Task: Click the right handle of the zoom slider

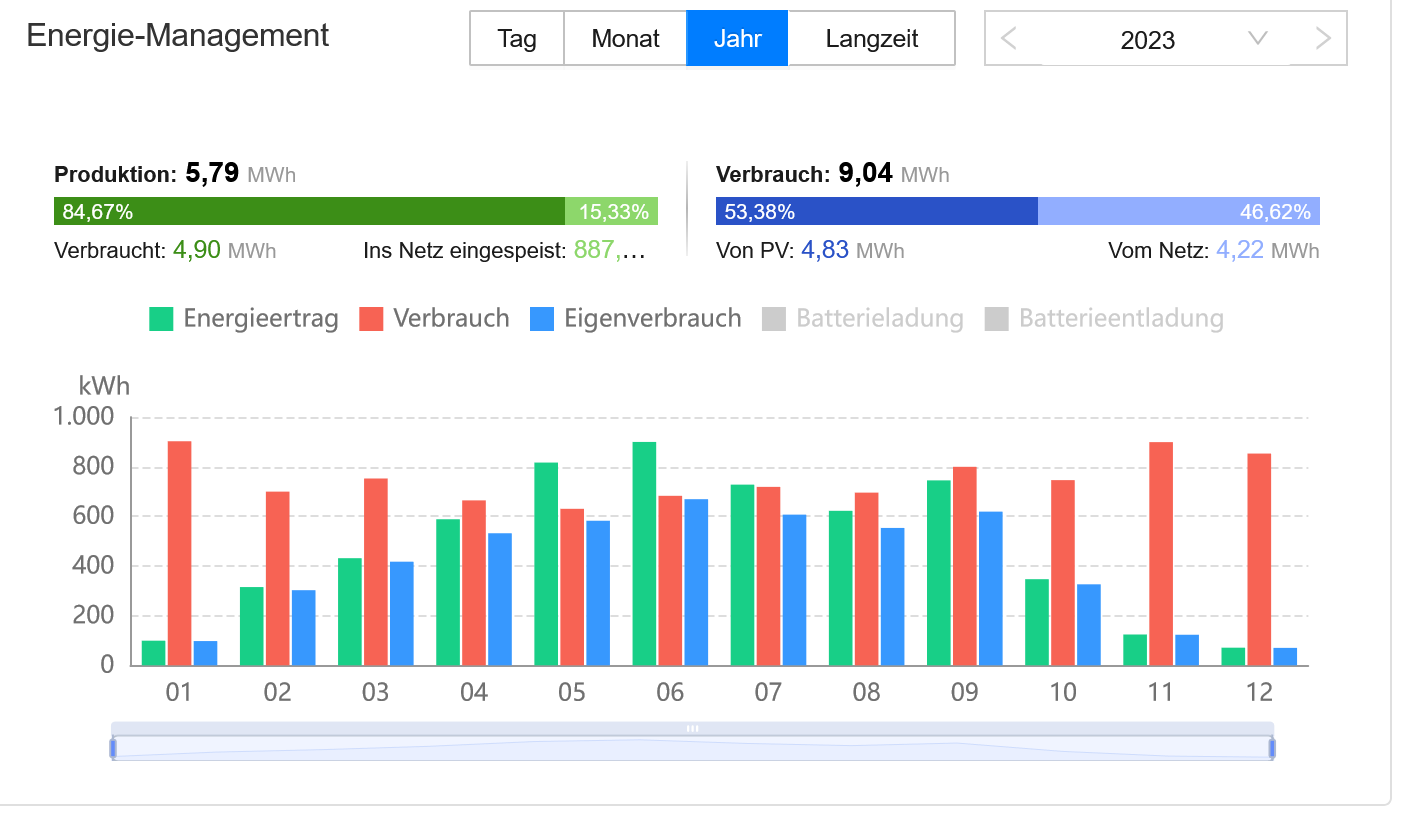Action: pos(1272,748)
